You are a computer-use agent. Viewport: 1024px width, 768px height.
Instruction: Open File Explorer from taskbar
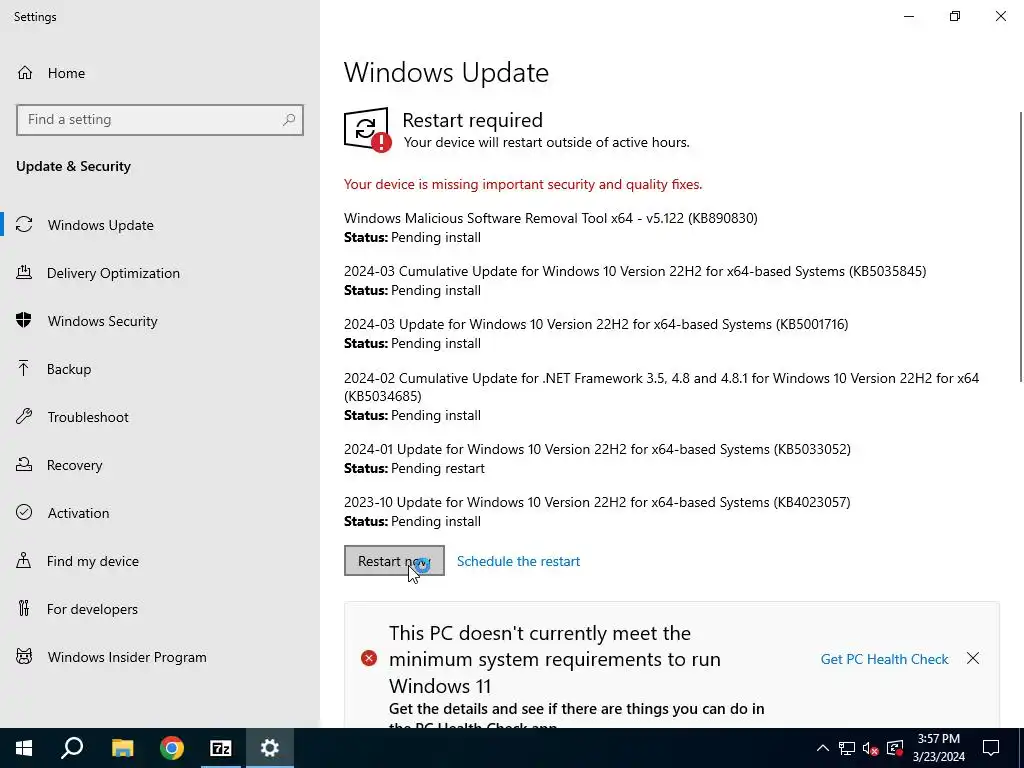point(122,748)
